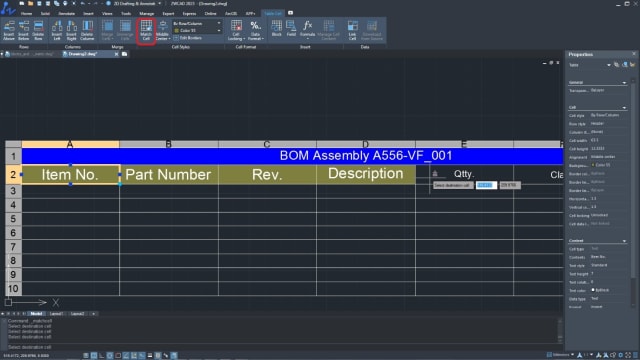Click the settings gear in status bar

(620, 355)
